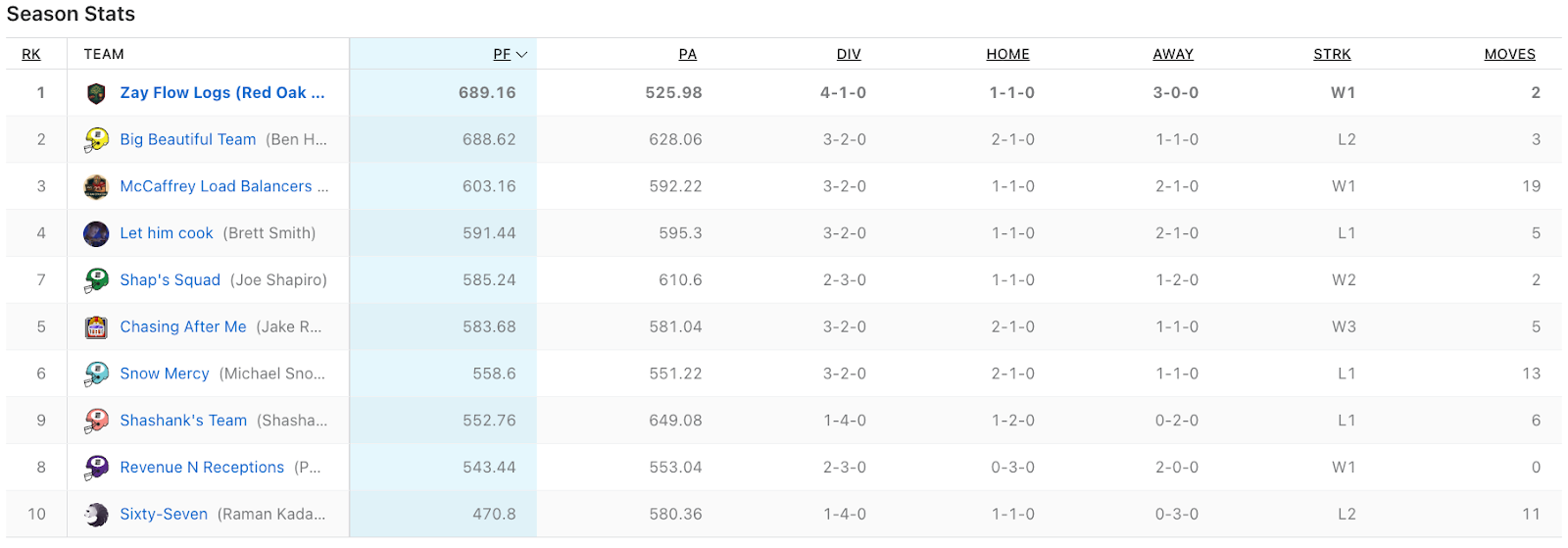Toggle PF column sort arrow

coord(521,55)
